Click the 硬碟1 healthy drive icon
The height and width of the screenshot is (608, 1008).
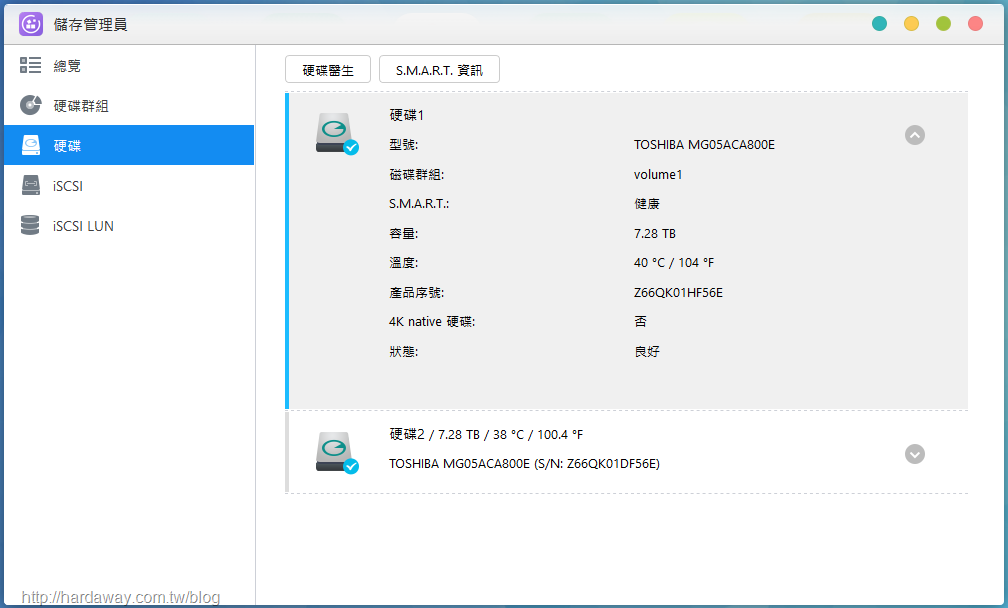tap(337, 134)
